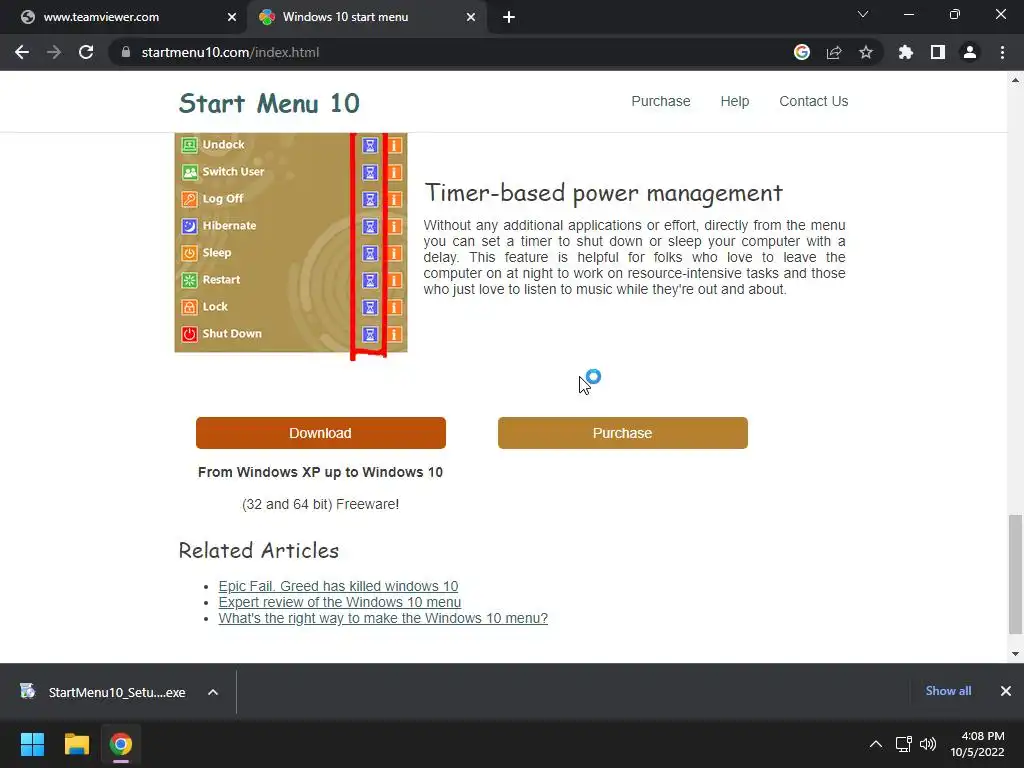Open the Contact Us navigation link

point(813,101)
